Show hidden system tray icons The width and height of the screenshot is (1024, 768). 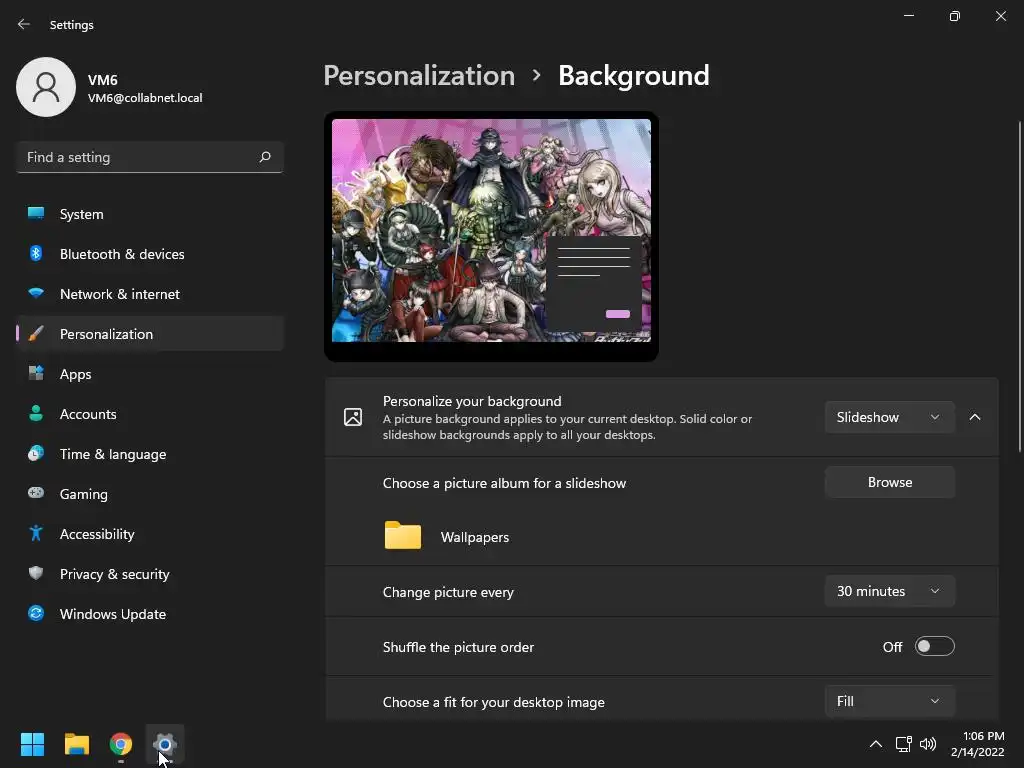876,744
